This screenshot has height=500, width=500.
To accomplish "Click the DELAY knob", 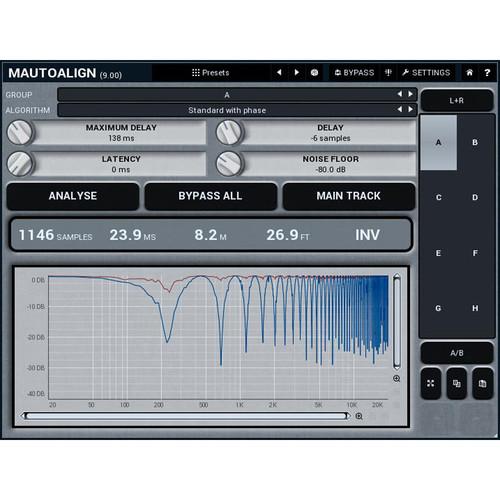I will pos(229,132).
